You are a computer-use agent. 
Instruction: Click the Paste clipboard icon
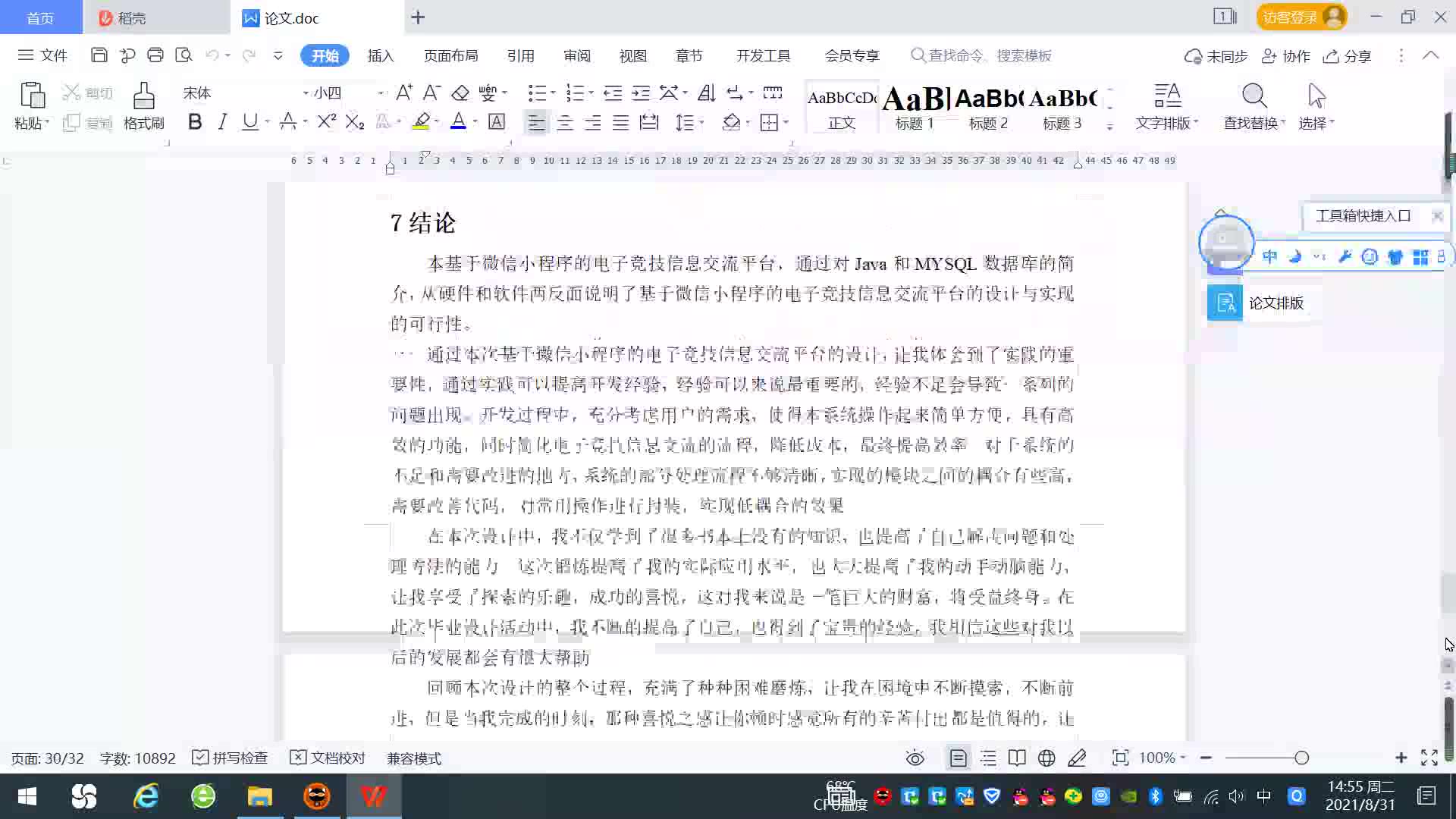pyautogui.click(x=32, y=96)
